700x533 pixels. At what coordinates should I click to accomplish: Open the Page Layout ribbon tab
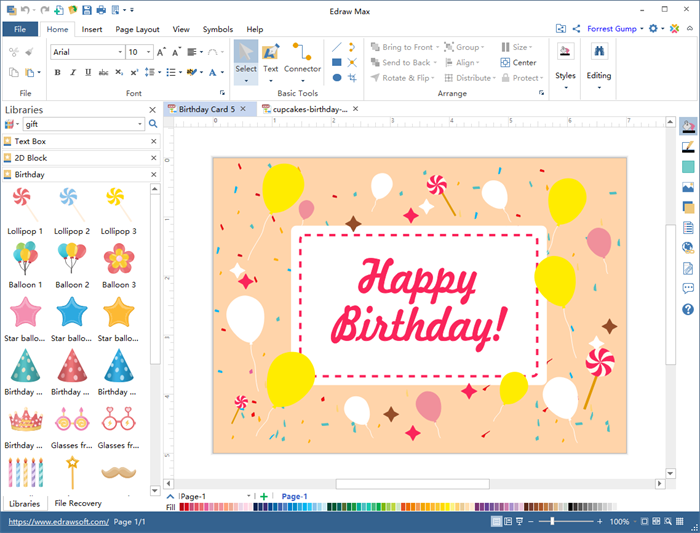click(x=137, y=30)
